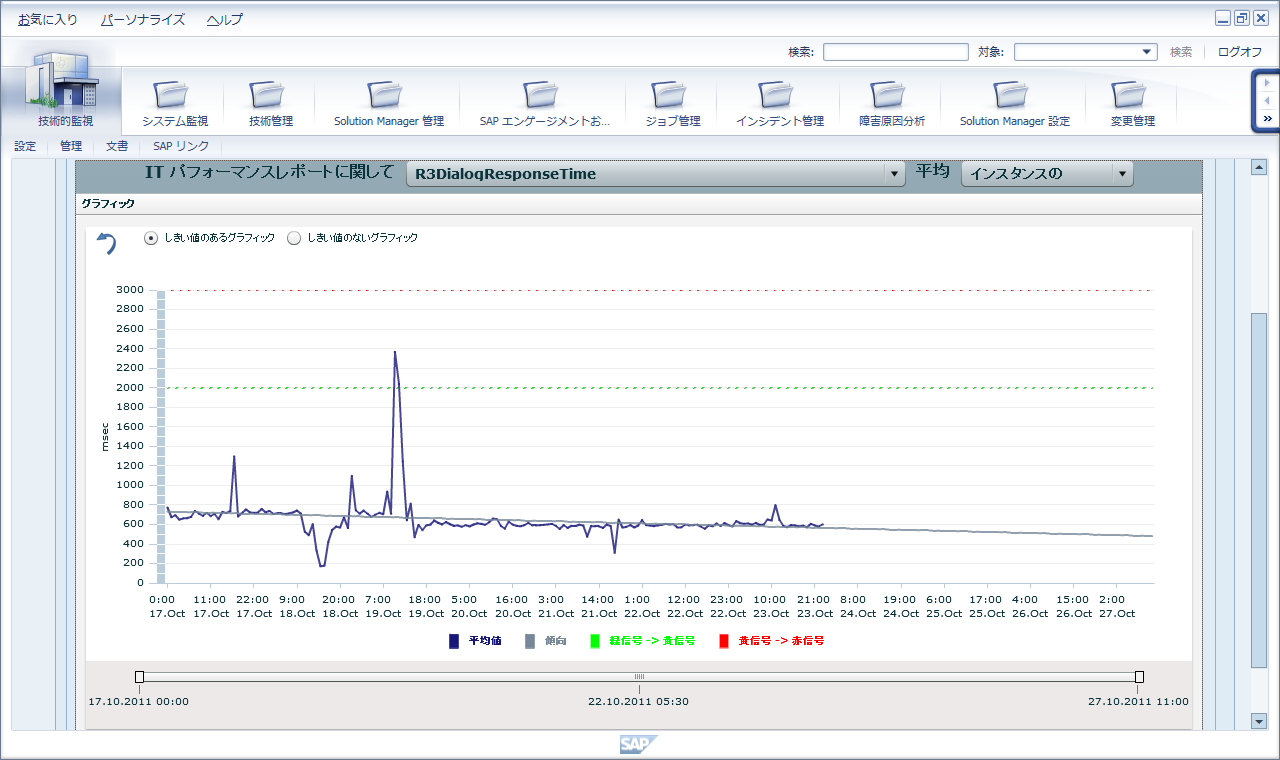Select しきい値のないグラフィック radio button
Image resolution: width=1280 pixels, height=760 pixels.
tap(294, 238)
